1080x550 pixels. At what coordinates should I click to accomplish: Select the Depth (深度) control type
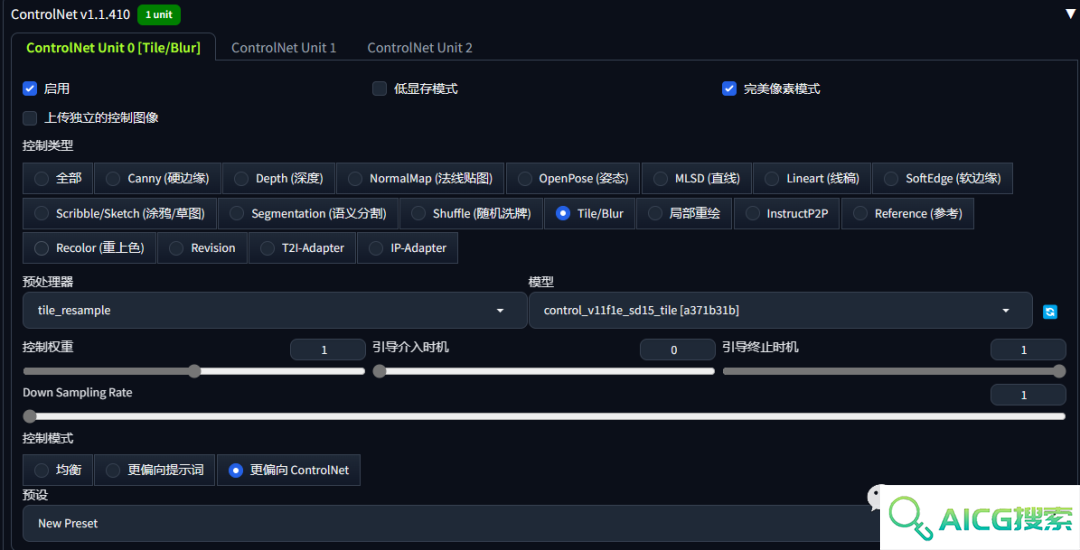278,178
